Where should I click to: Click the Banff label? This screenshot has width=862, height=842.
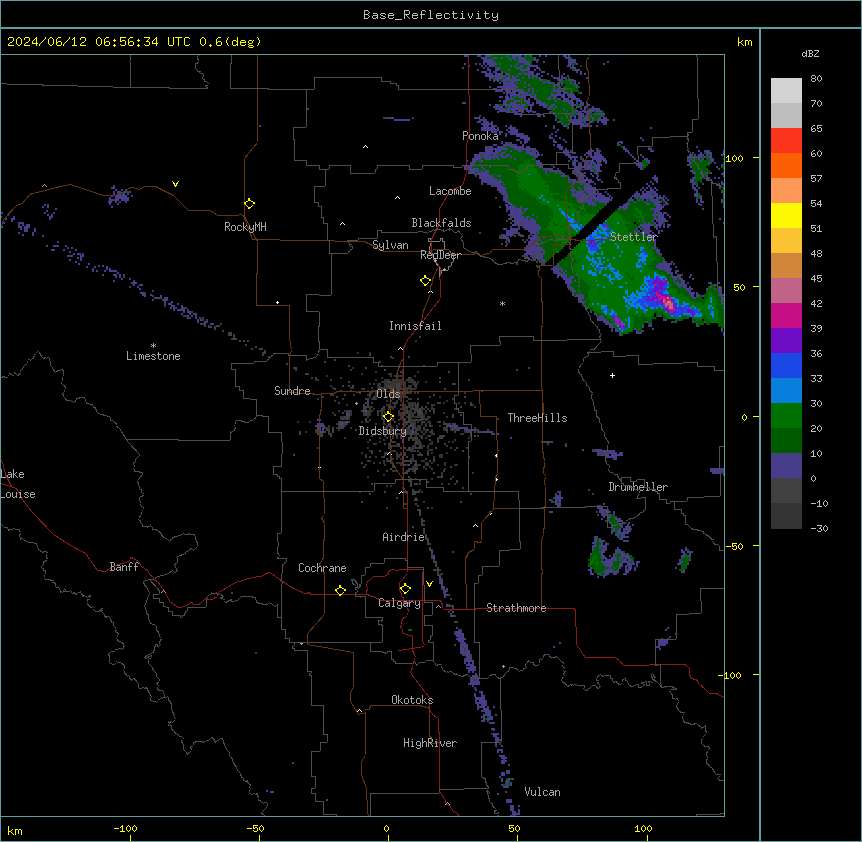pyautogui.click(x=124, y=567)
